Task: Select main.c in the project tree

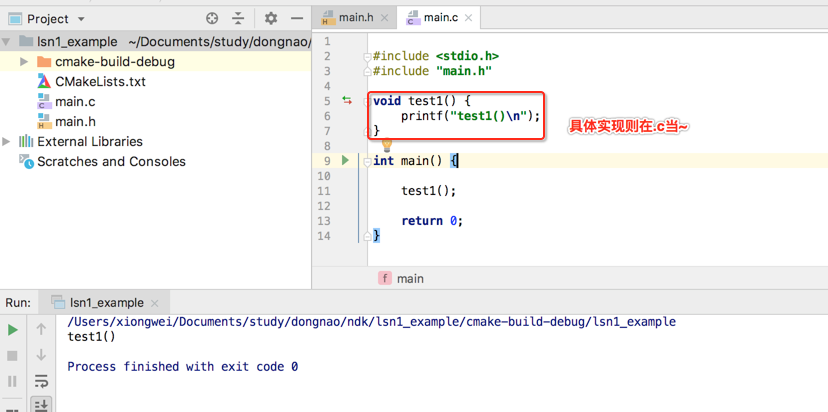Action: (x=75, y=102)
